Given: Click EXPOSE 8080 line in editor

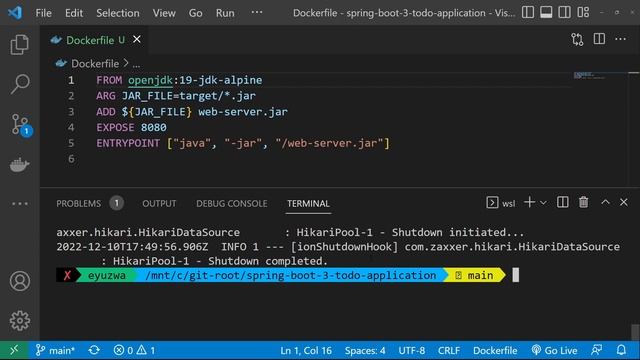Looking at the screenshot, I should (131, 127).
